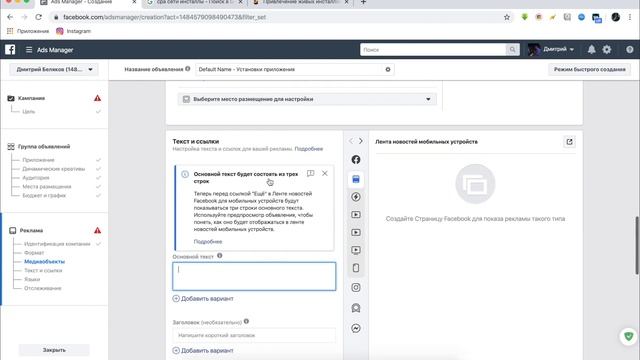This screenshot has width=640, height=360.
Task: Click the ad name settings gear
Action: (388, 69)
